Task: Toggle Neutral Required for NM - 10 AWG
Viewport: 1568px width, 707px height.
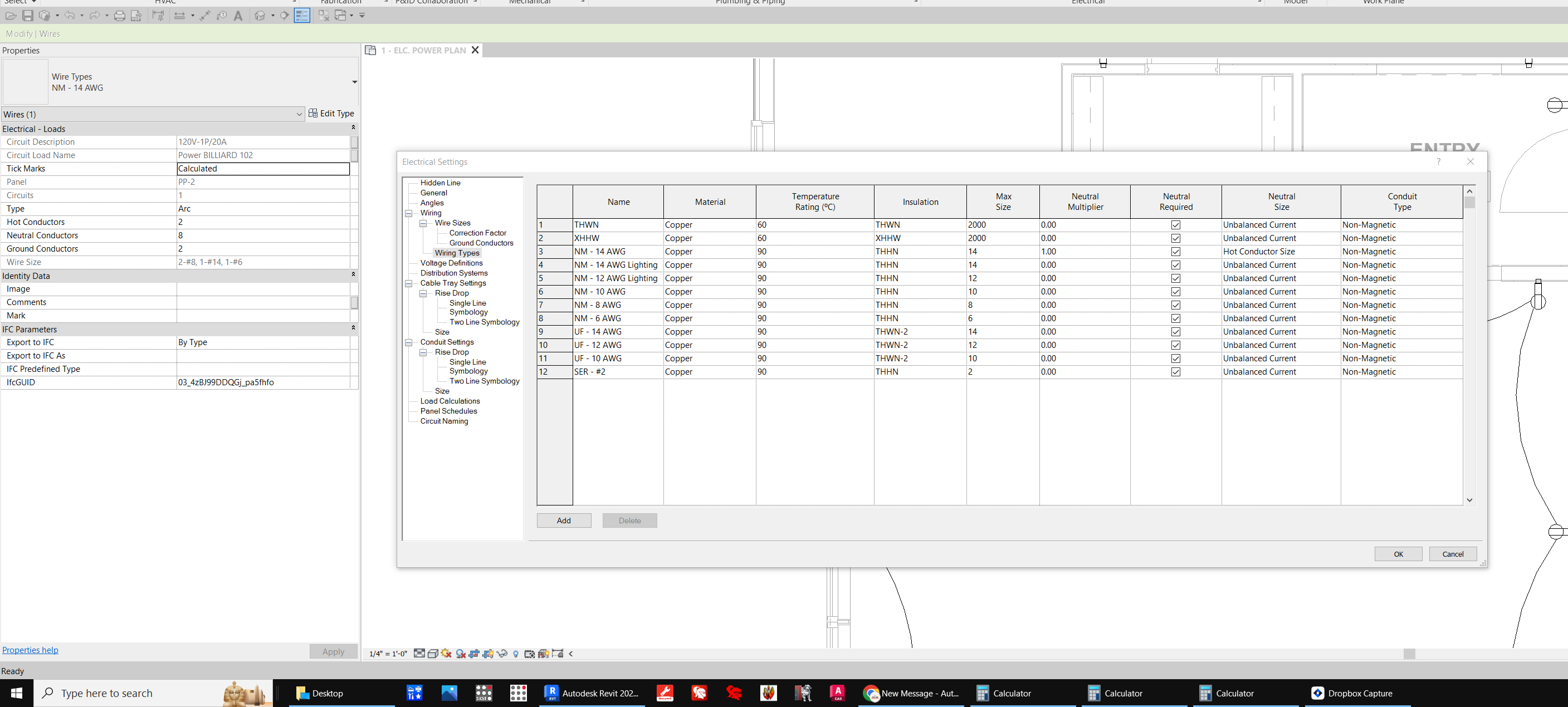Action: (x=1175, y=292)
